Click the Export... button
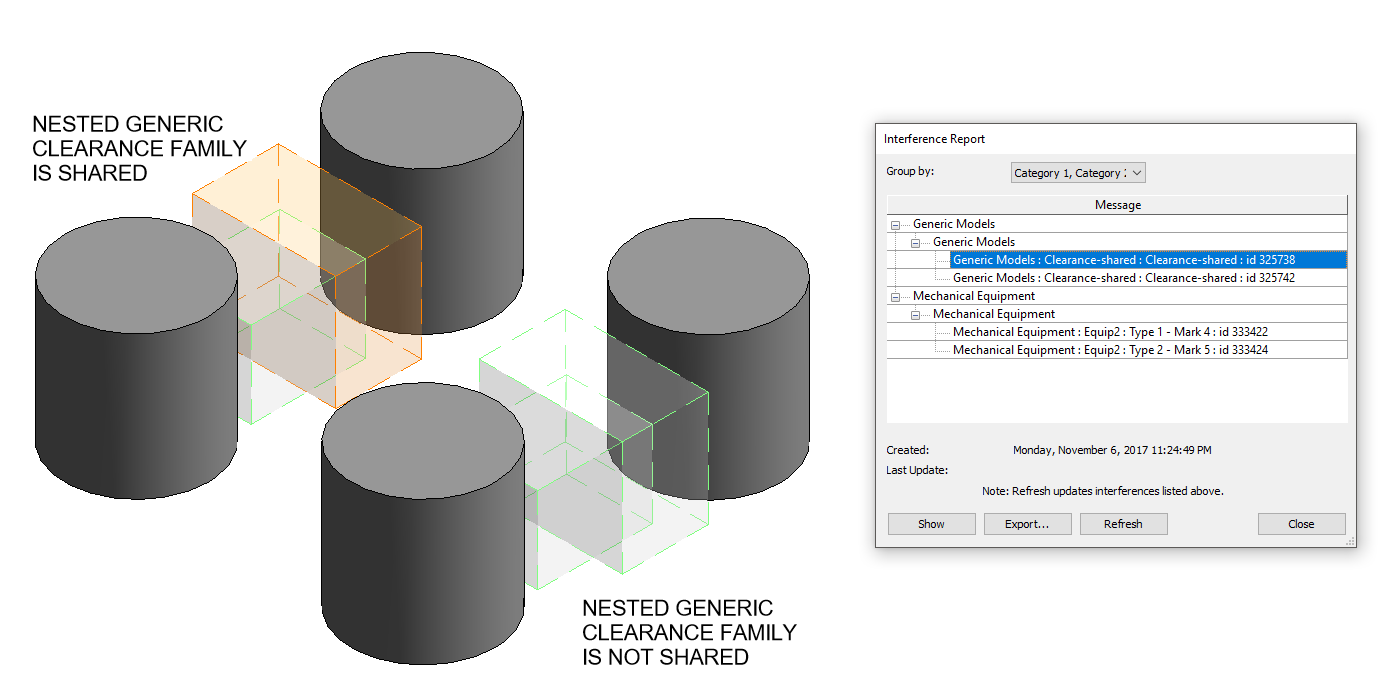The image size is (1383, 692). click(1027, 524)
